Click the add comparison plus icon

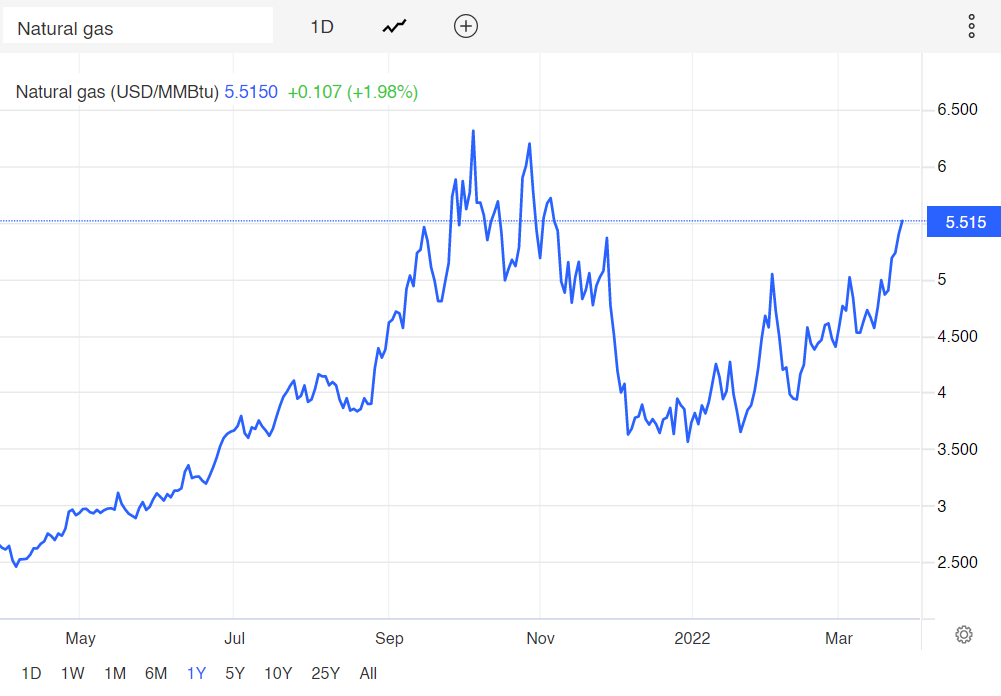point(466,26)
